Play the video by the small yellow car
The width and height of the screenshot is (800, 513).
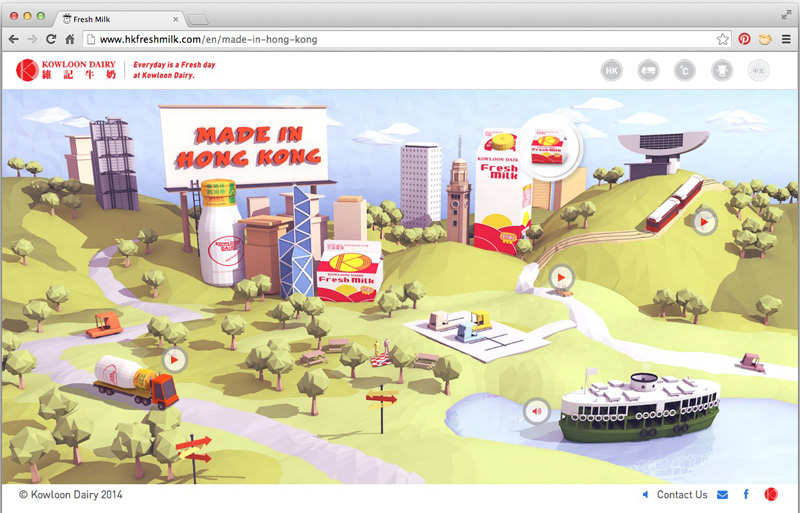[x=562, y=278]
